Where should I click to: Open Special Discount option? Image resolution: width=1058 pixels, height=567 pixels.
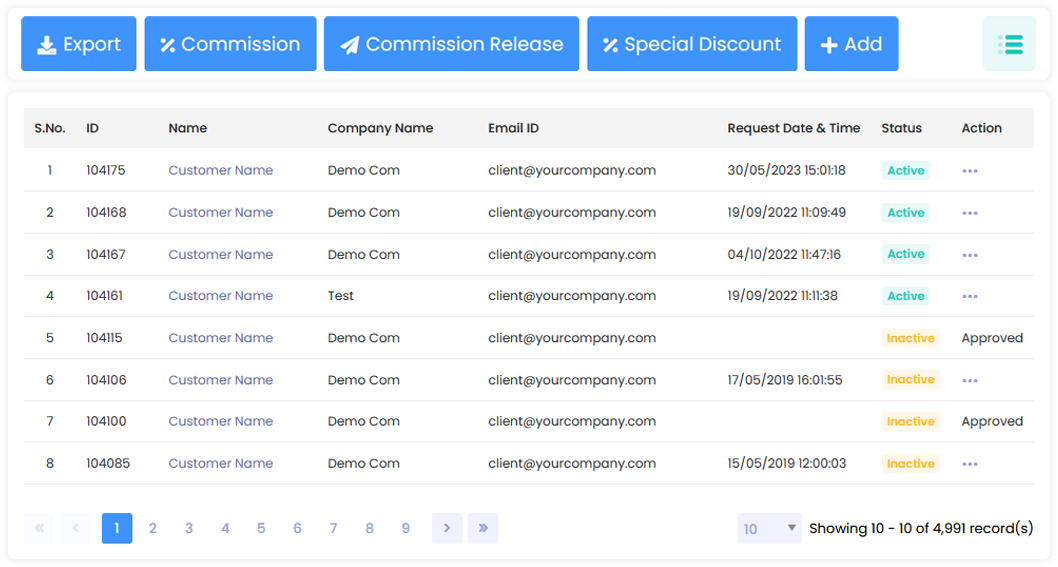point(691,44)
